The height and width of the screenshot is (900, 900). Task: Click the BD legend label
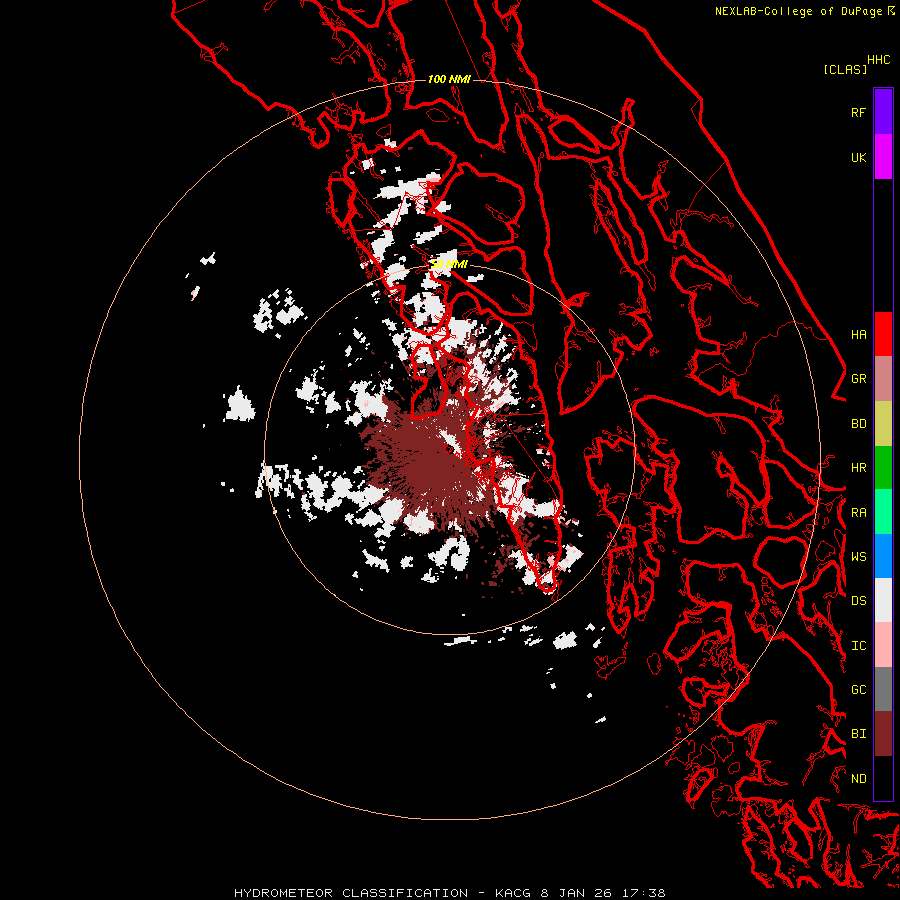tap(858, 424)
